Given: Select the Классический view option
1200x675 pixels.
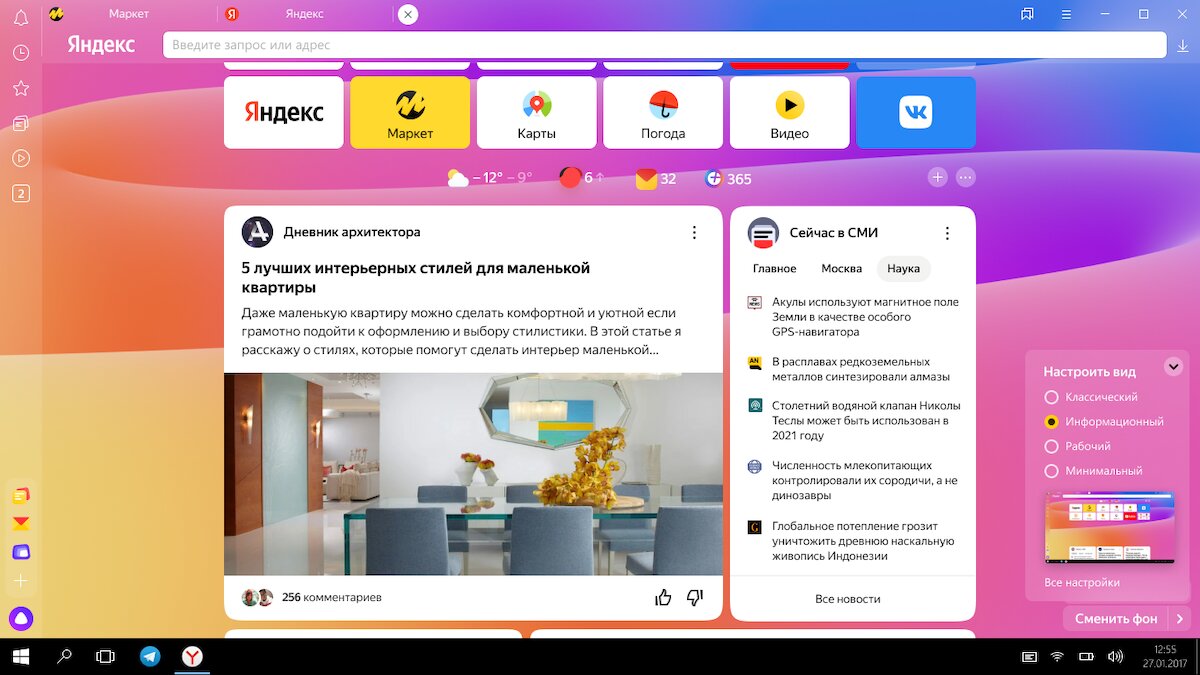Looking at the screenshot, I should [1091, 397].
